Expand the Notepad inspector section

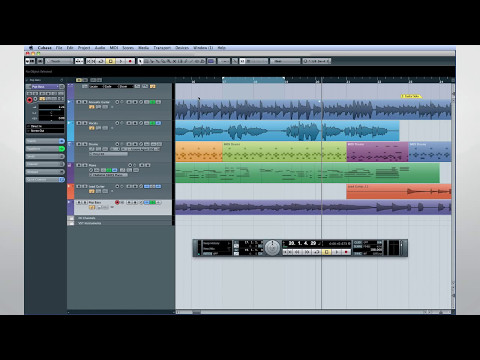45,172
